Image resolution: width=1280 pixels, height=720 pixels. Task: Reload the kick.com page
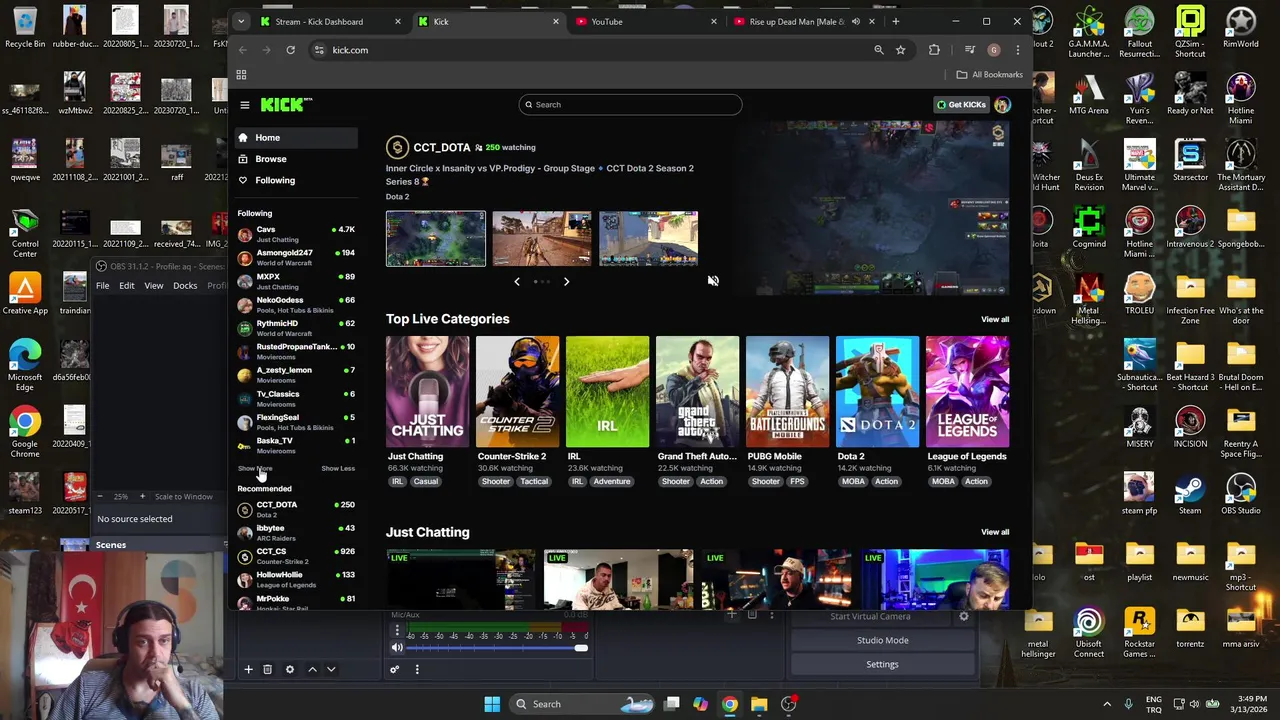point(291,50)
